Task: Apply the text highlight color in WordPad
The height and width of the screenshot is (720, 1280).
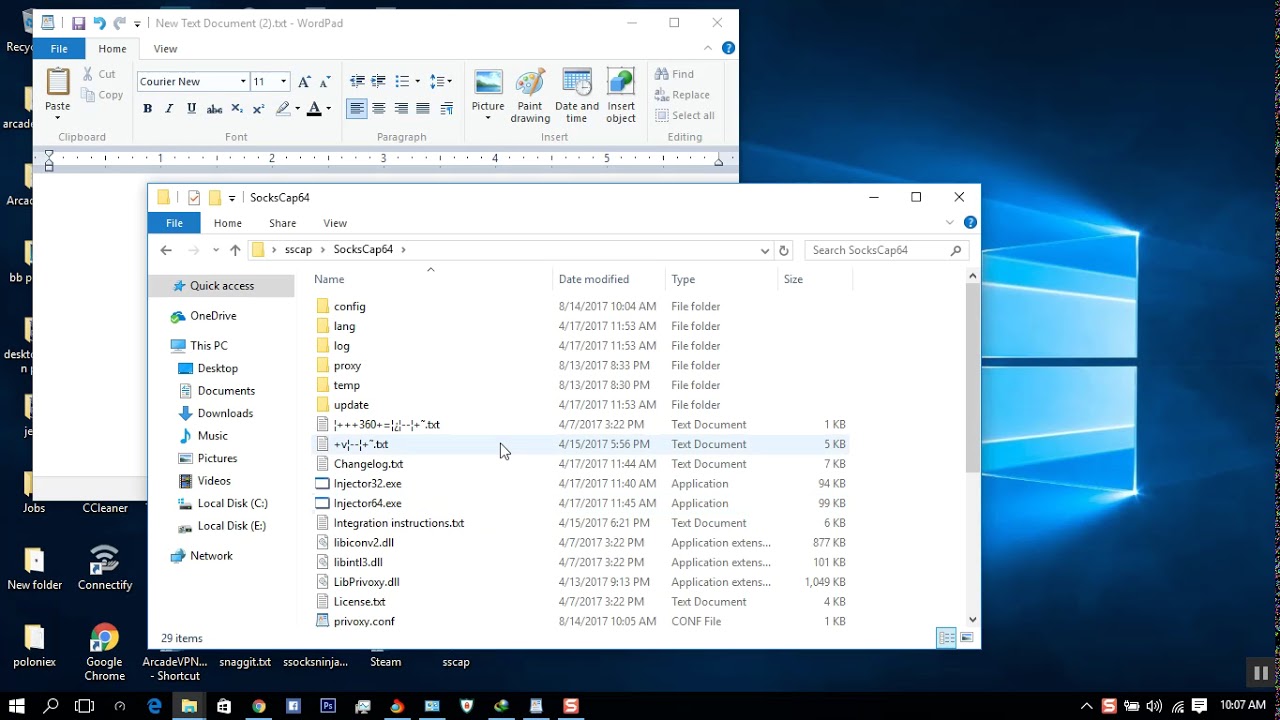Action: pyautogui.click(x=283, y=109)
